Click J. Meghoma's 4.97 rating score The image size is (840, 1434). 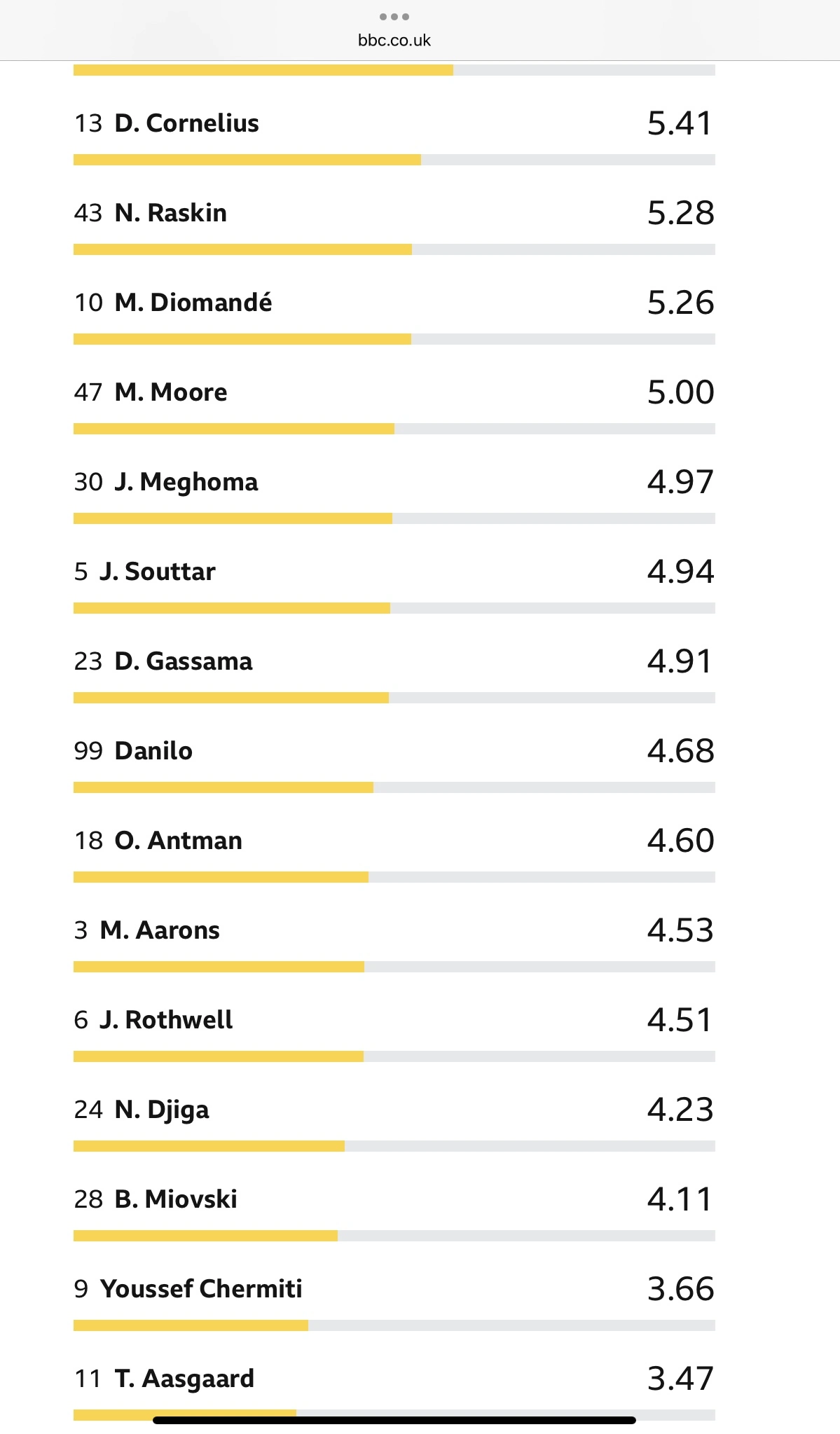[x=680, y=482]
